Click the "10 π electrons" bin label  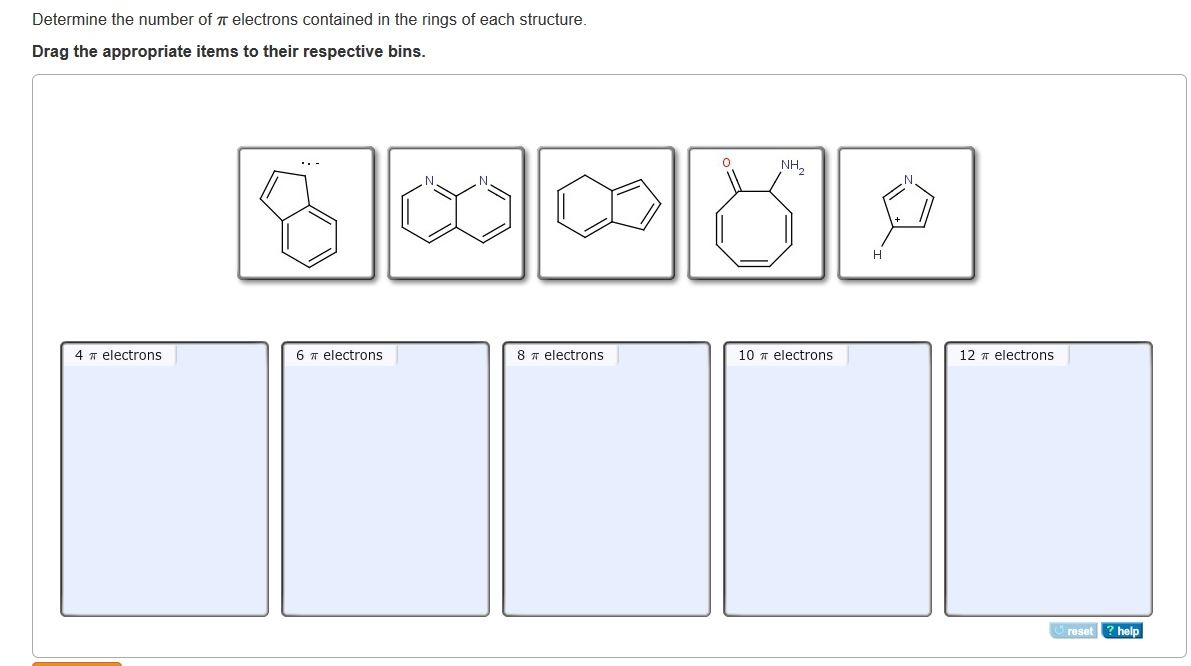click(785, 355)
